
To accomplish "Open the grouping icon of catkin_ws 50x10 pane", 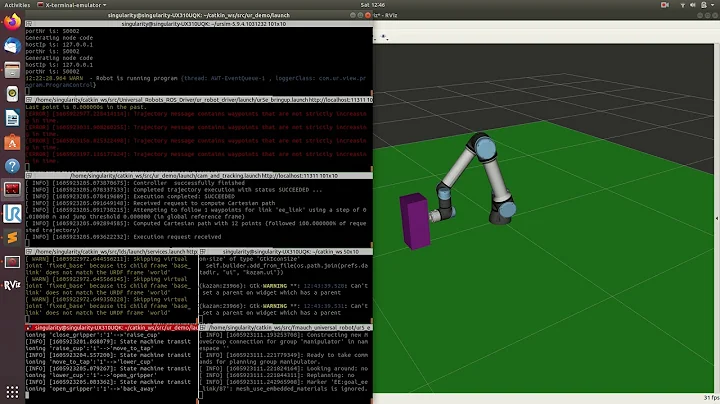I will 202,252.
